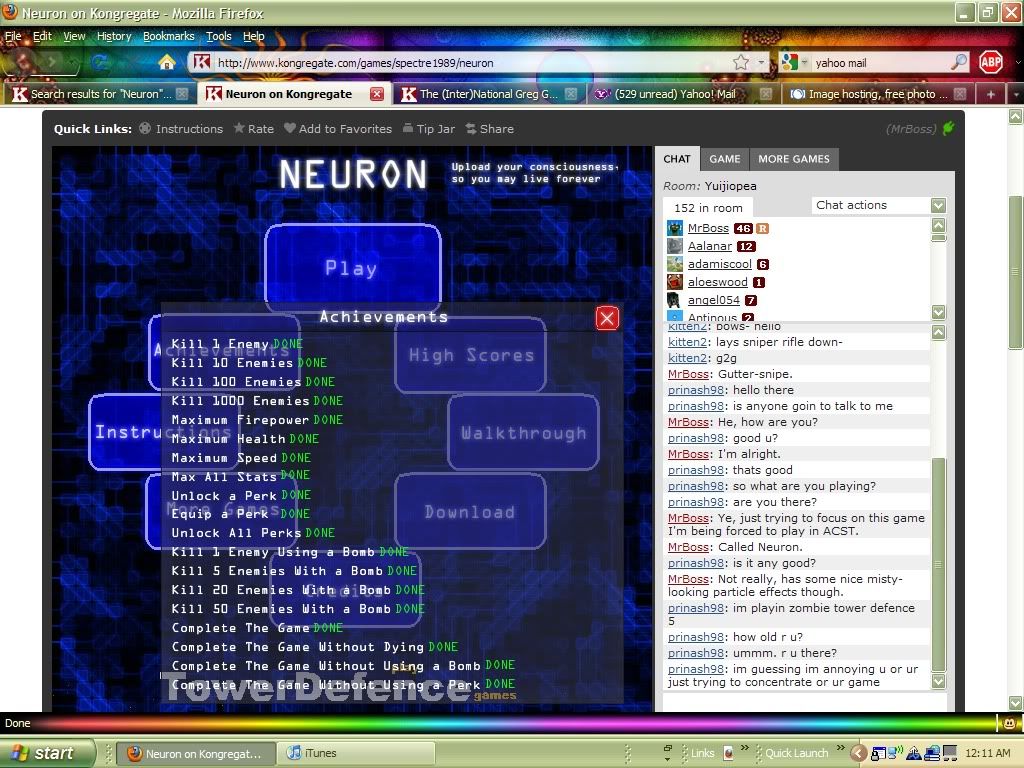
Task: Select the CHAT tab
Action: 677,159
